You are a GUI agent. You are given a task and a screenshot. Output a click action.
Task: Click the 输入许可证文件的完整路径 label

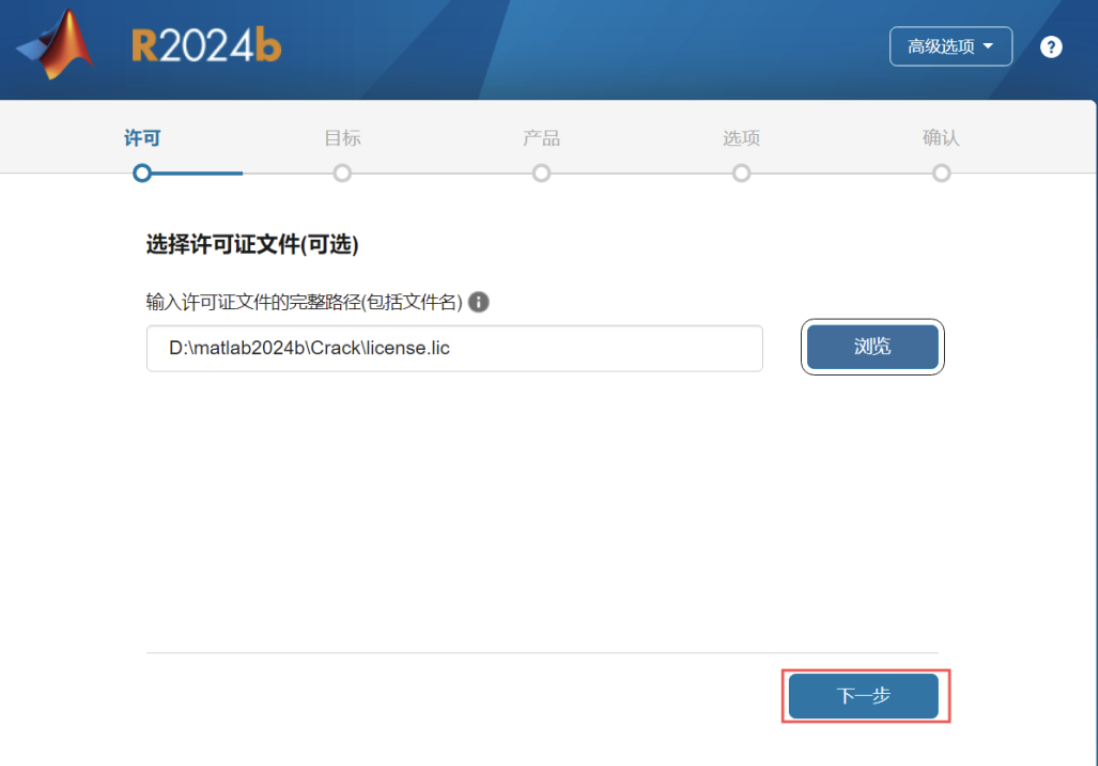click(x=304, y=302)
